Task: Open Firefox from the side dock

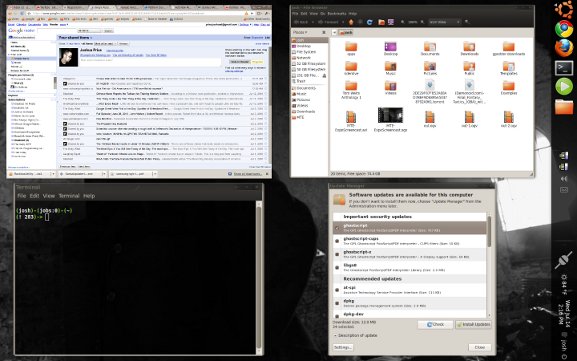Action: 564,48
